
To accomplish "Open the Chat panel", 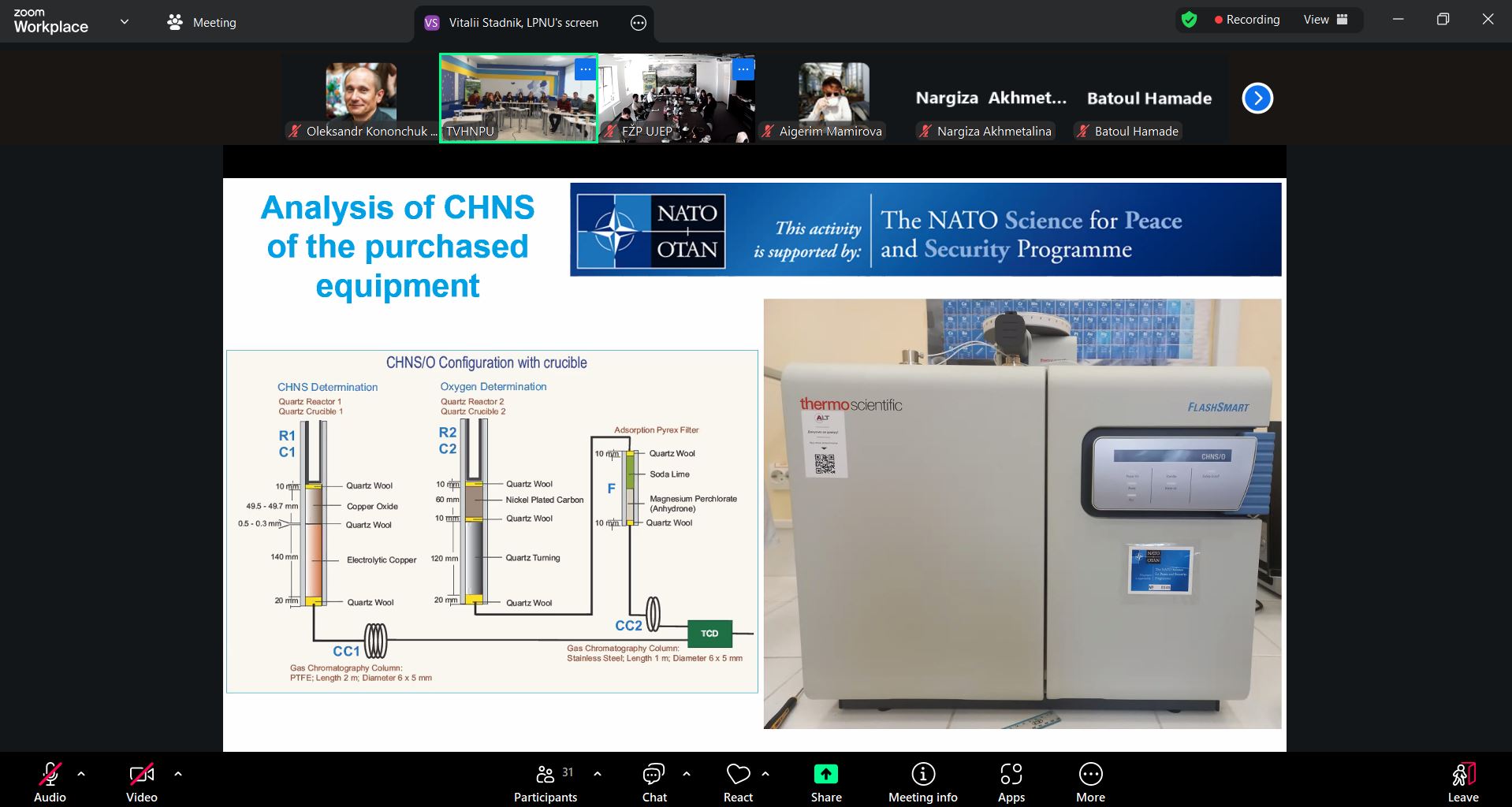I will click(x=654, y=783).
